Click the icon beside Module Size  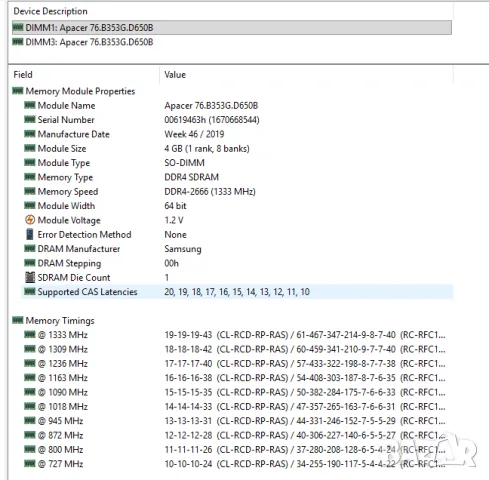point(30,148)
